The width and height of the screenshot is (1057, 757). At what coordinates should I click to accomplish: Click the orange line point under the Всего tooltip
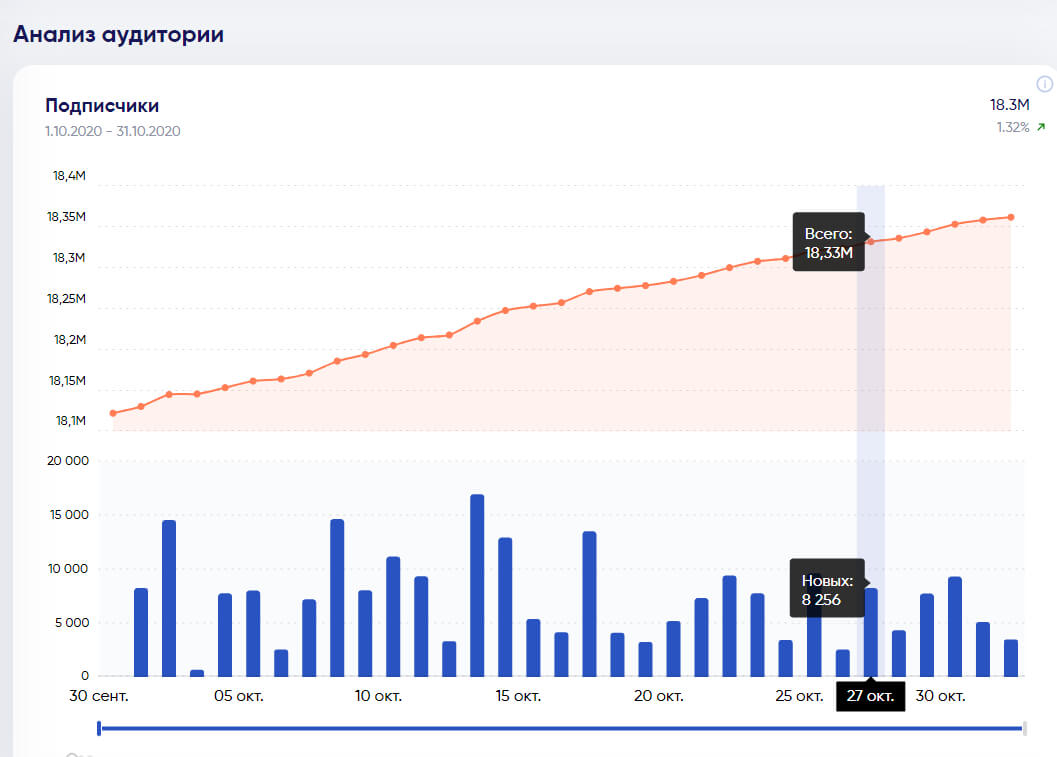pos(871,241)
